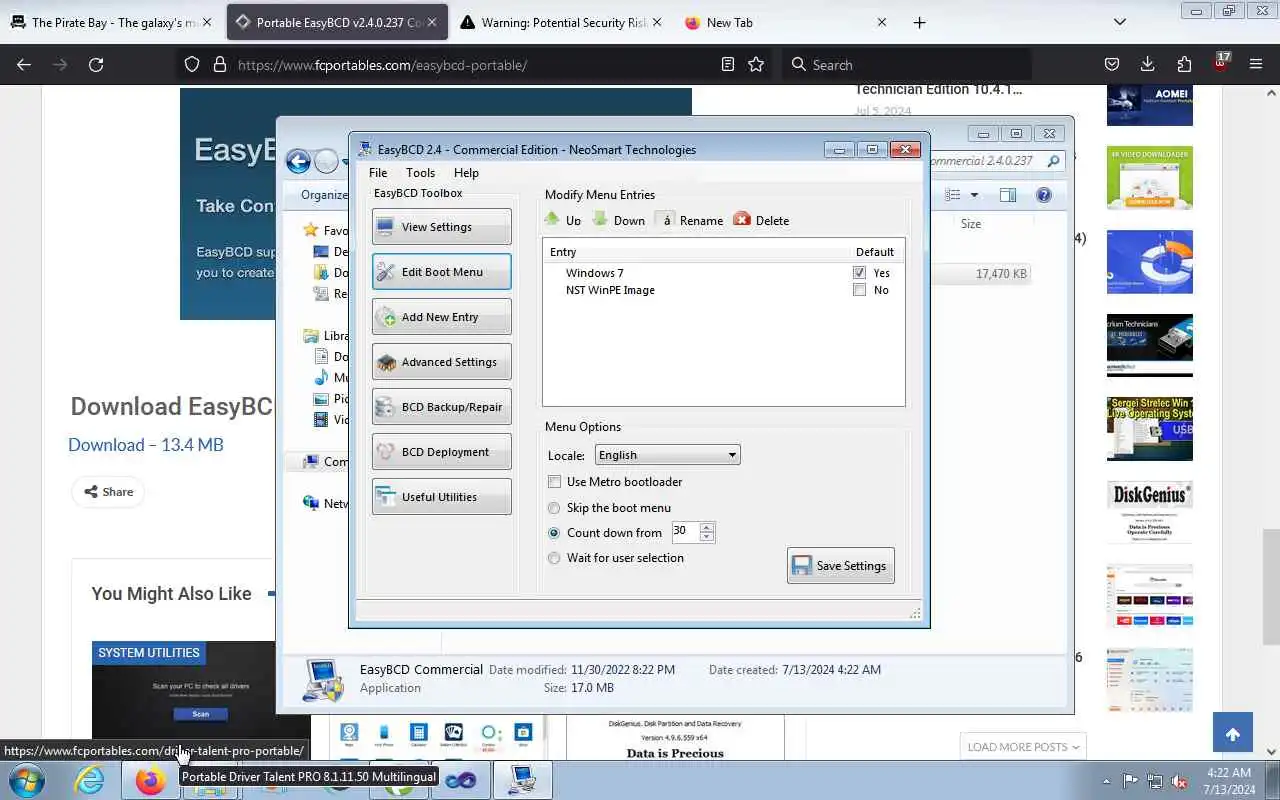Click LOAD MORE POSTS button
Screen dimensions: 1280x800
(1023, 747)
